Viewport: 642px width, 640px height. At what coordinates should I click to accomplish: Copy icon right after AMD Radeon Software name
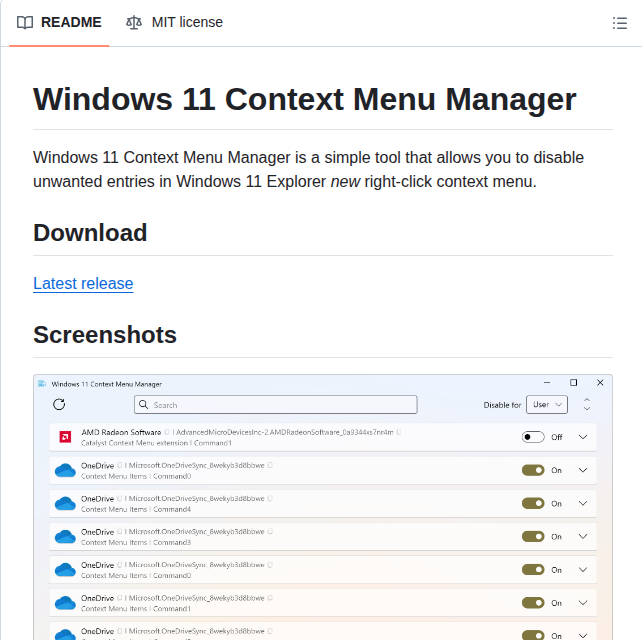click(x=167, y=432)
